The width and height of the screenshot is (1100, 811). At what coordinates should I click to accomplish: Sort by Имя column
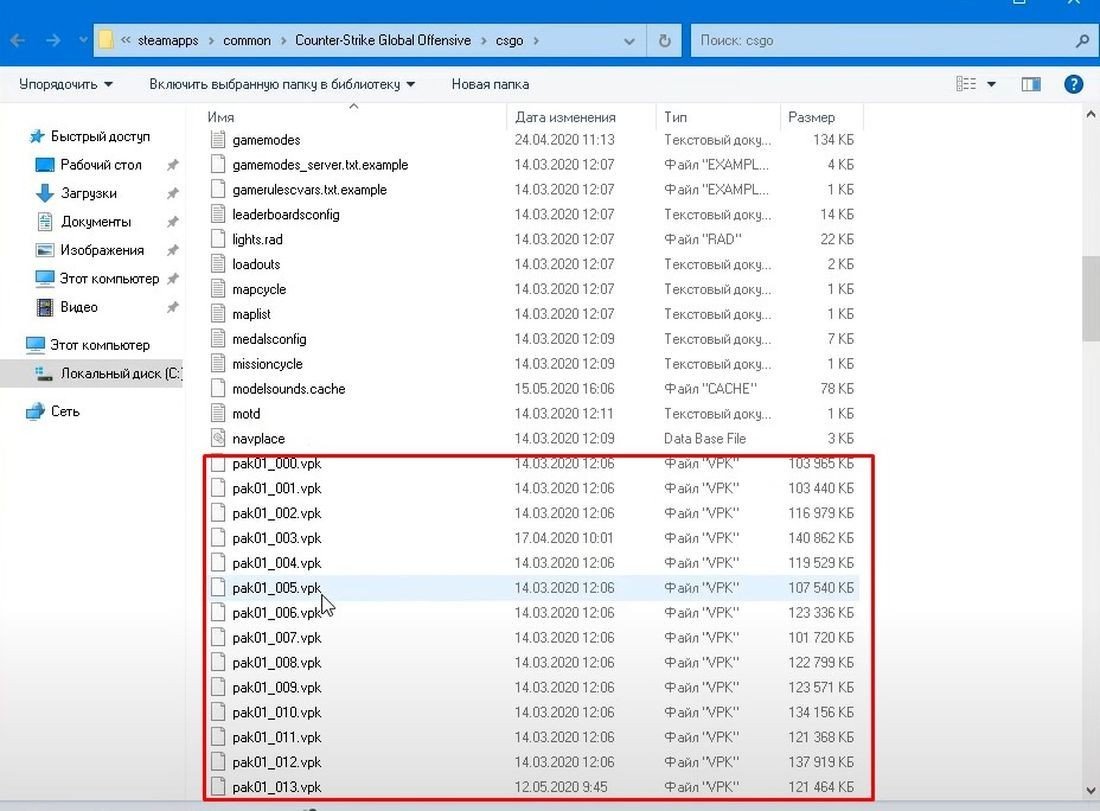pyautogui.click(x=220, y=117)
